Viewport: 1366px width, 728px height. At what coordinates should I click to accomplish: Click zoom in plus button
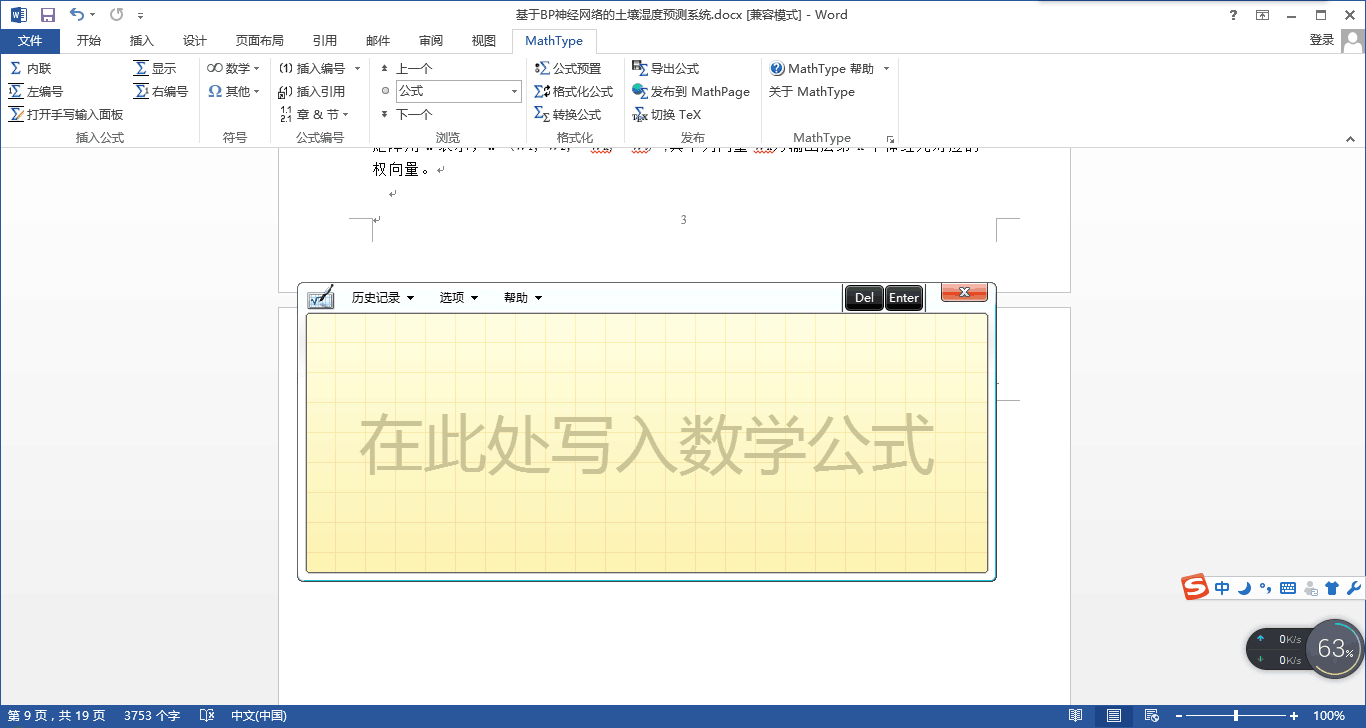(x=1294, y=716)
